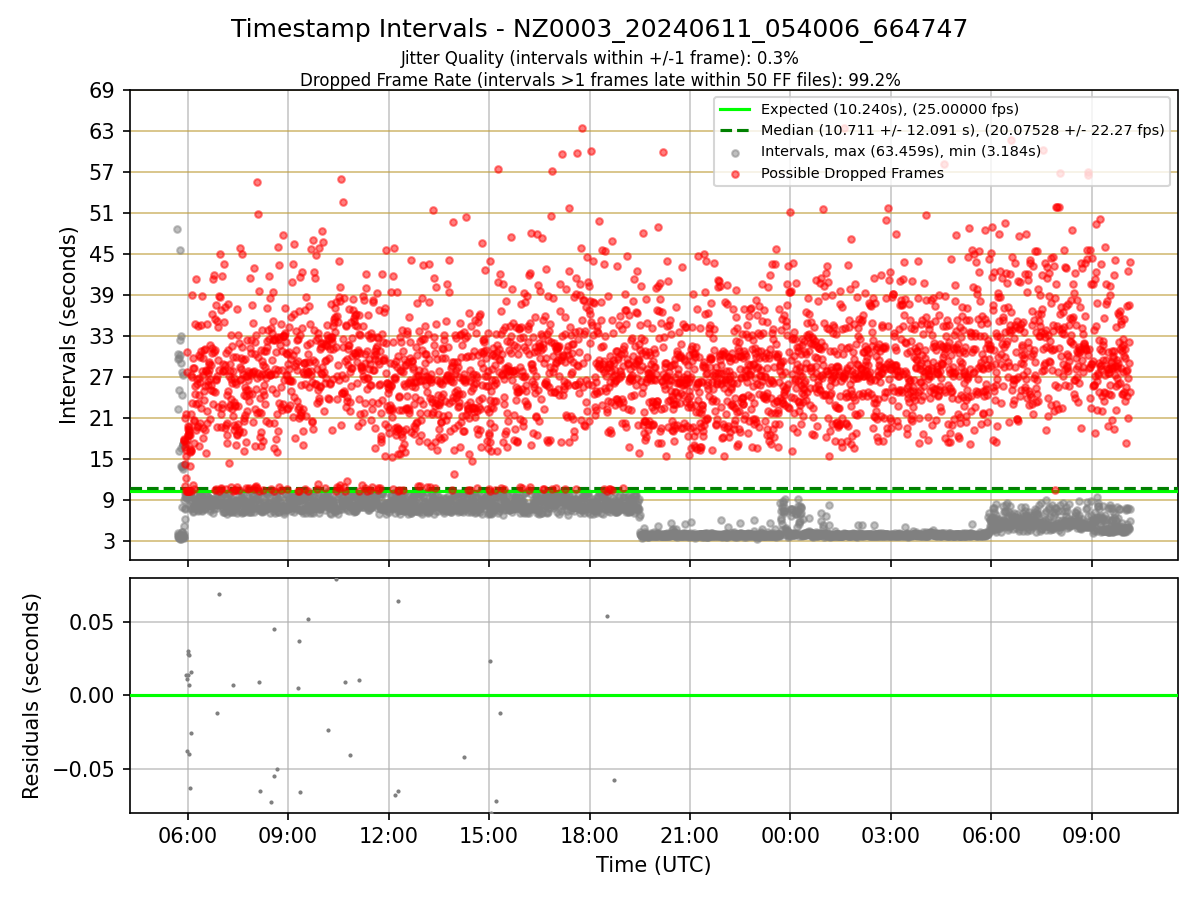Click the x-axis tick label '00:00'

point(790,834)
